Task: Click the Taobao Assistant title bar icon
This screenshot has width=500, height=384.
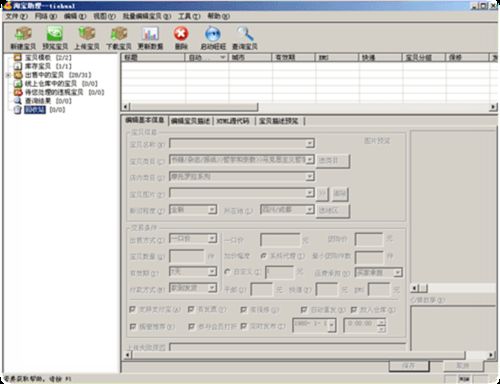Action: click(x=7, y=5)
